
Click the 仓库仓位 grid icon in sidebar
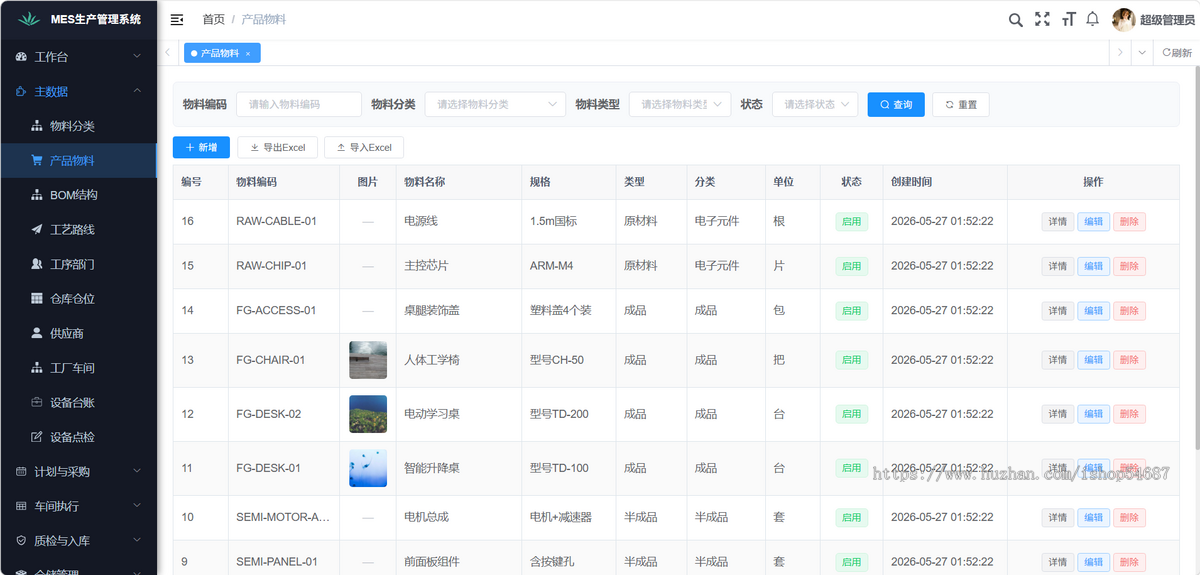[x=37, y=298]
